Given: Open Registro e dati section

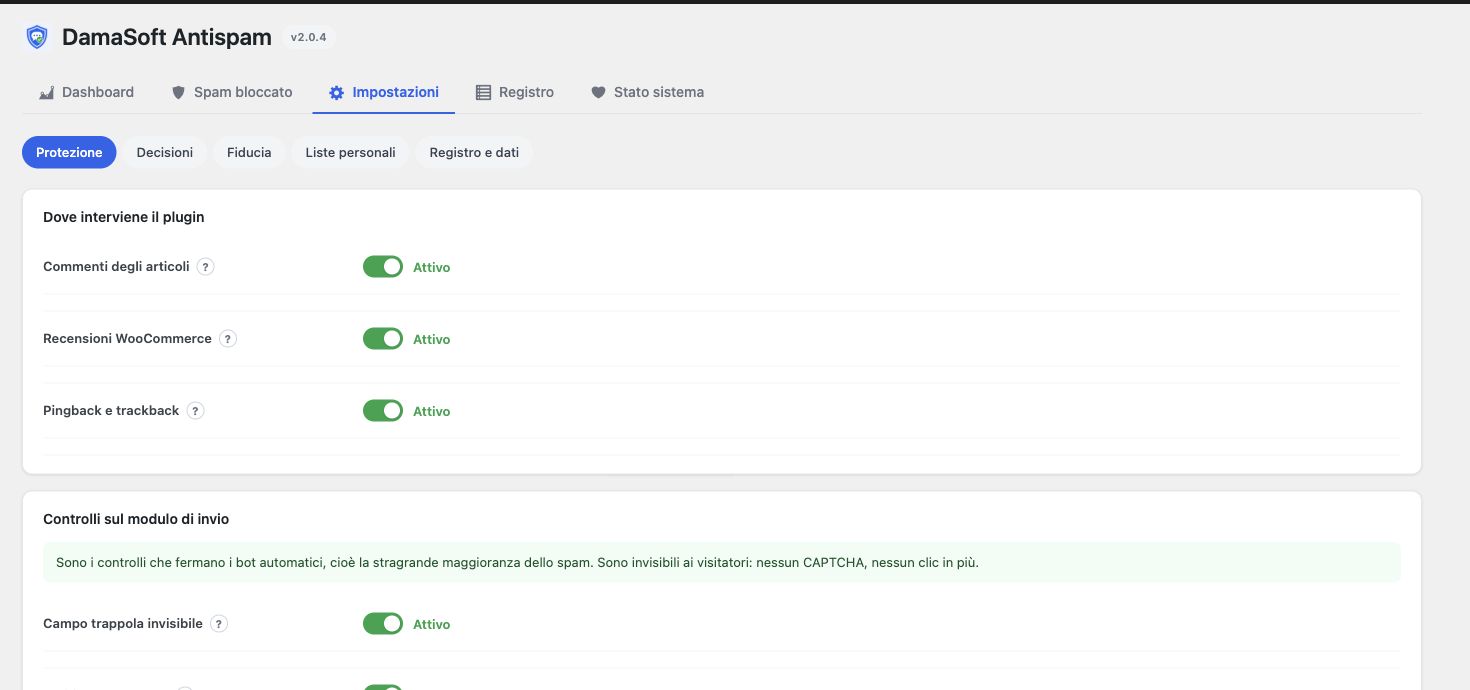Looking at the screenshot, I should coord(474,152).
